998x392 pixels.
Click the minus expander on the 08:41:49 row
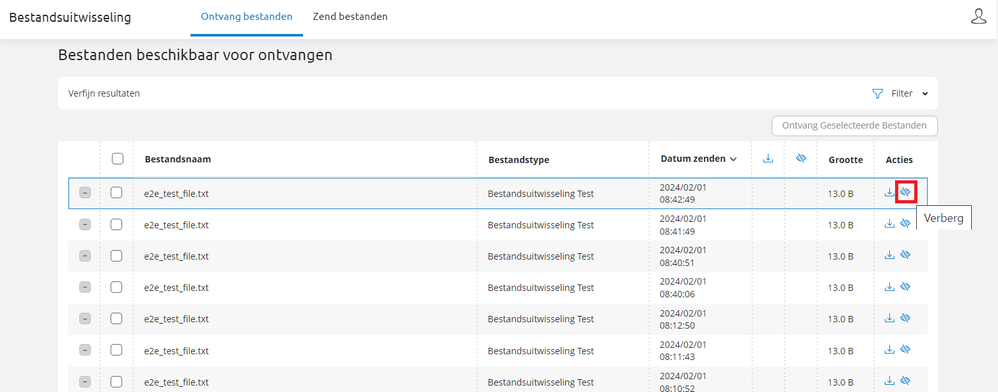click(x=85, y=224)
